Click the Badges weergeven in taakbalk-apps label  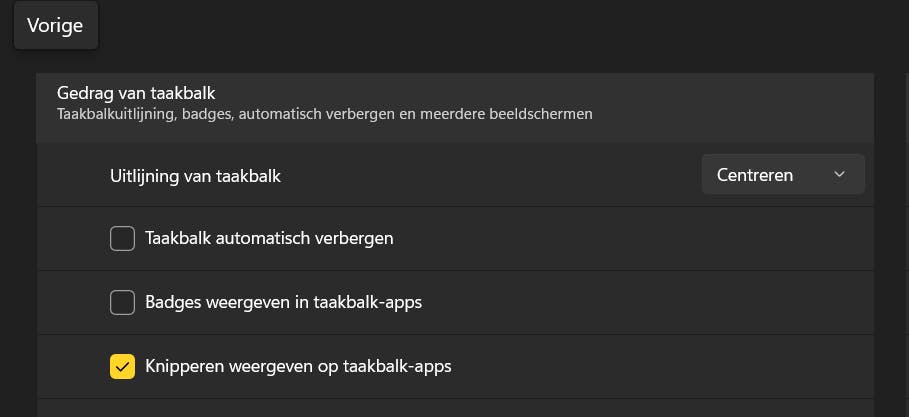pyautogui.click(x=283, y=302)
